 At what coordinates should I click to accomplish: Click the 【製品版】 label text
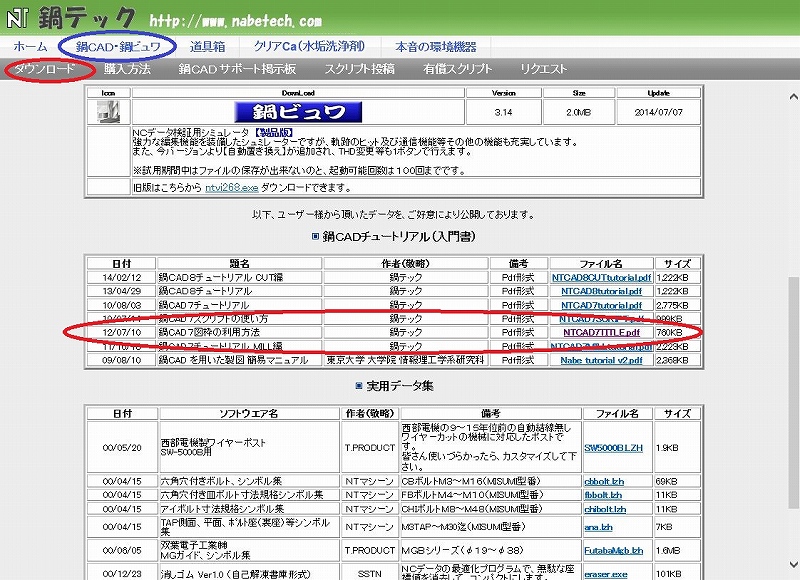click(x=273, y=132)
